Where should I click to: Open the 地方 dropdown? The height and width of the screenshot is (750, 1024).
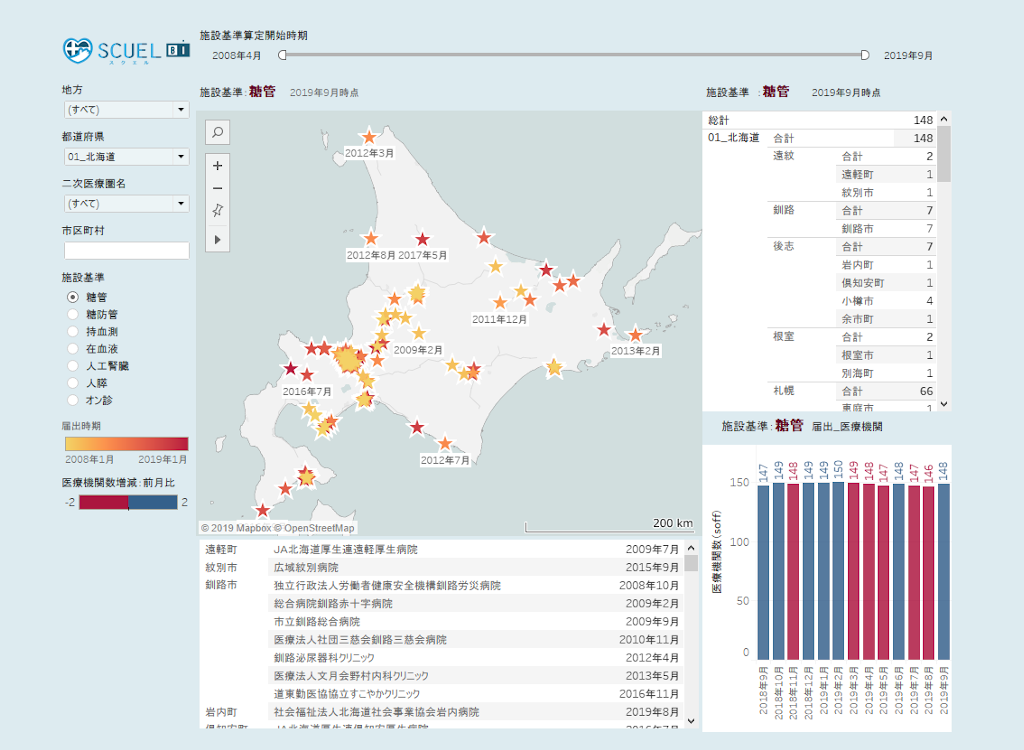[126, 109]
